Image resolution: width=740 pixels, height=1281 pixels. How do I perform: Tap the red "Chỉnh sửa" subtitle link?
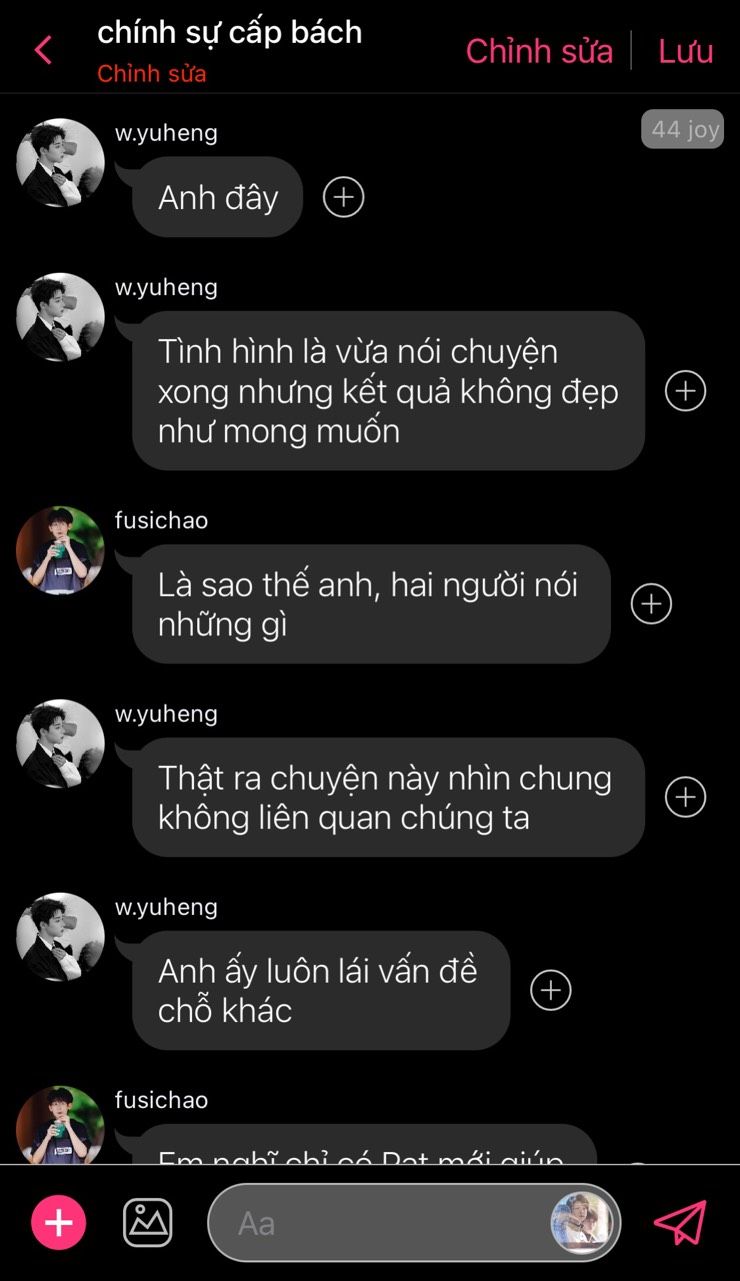coord(152,74)
